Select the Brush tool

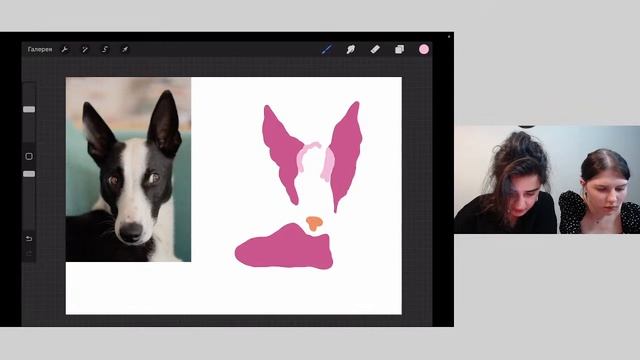(327, 49)
